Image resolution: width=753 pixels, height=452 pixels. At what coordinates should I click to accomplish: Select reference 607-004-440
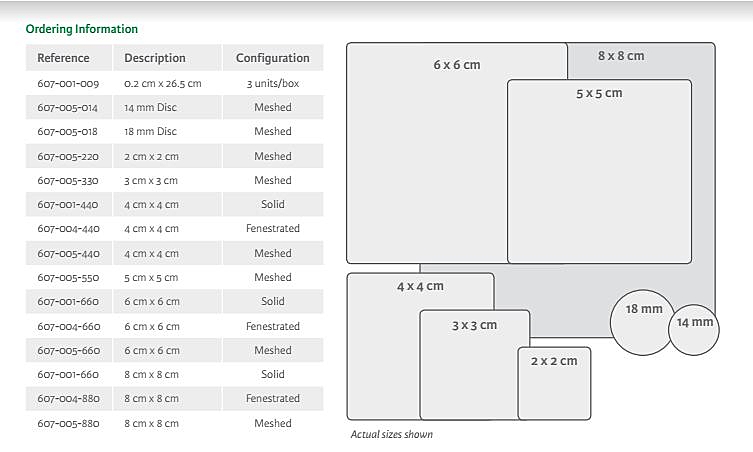68,228
